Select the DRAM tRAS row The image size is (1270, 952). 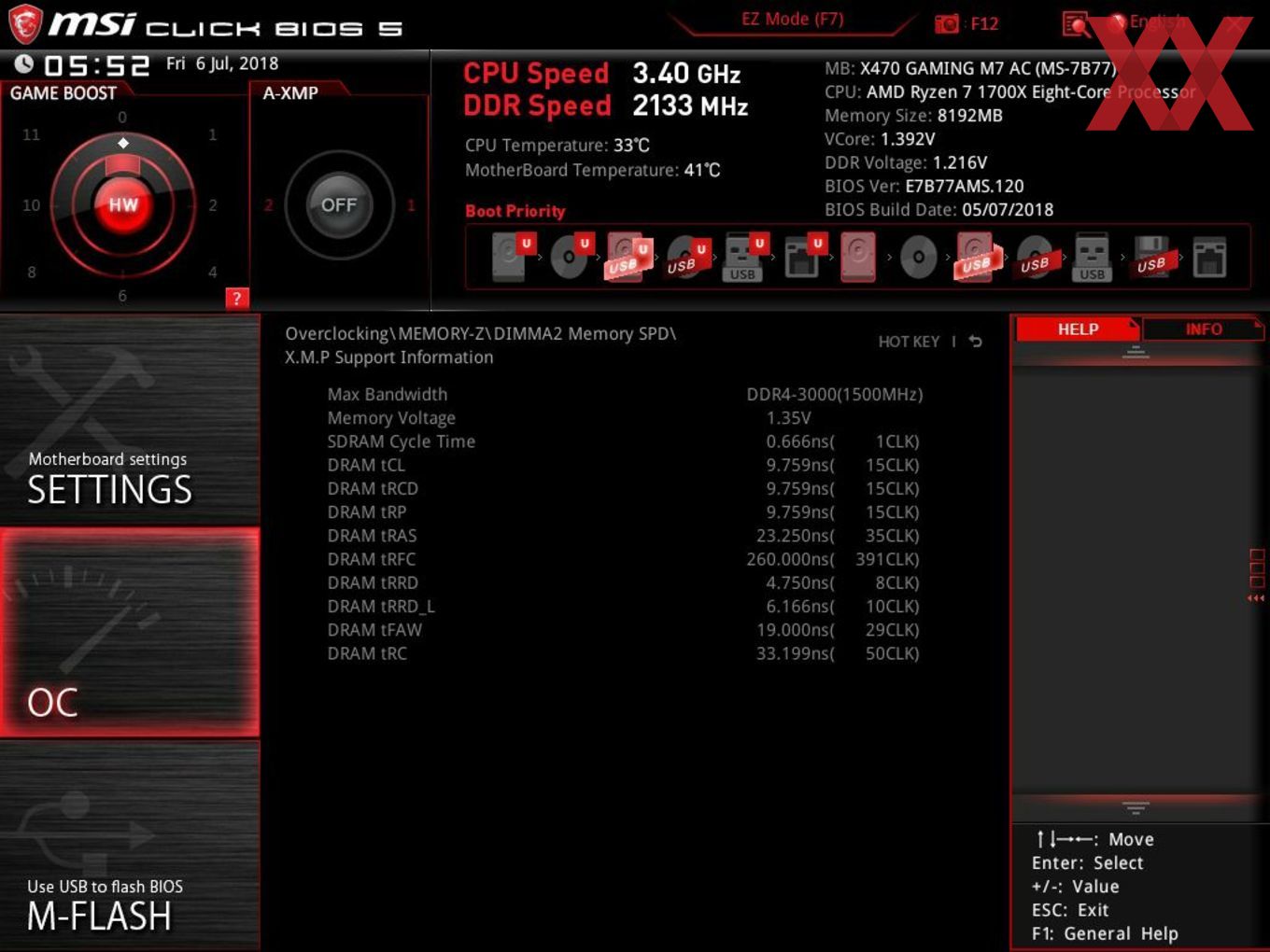pos(625,536)
